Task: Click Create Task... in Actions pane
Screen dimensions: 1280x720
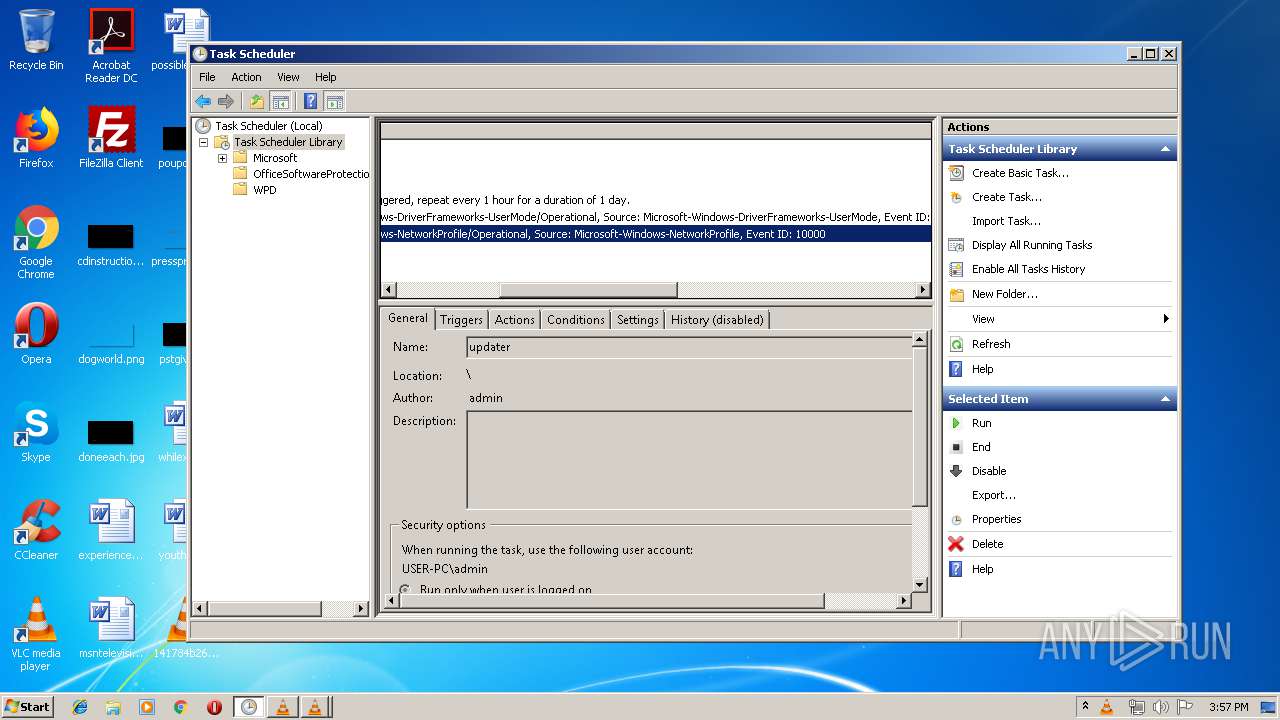Action: pyautogui.click(x=1007, y=197)
